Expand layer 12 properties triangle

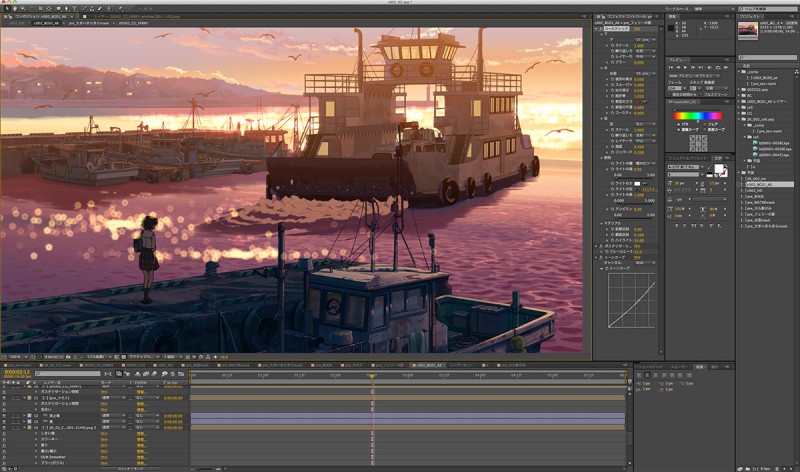(x=24, y=415)
